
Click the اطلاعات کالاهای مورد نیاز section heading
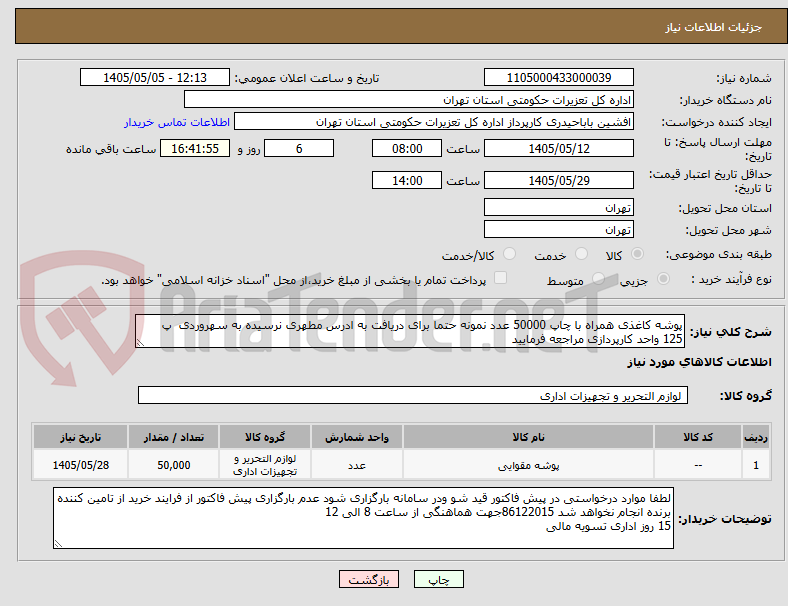[699, 362]
